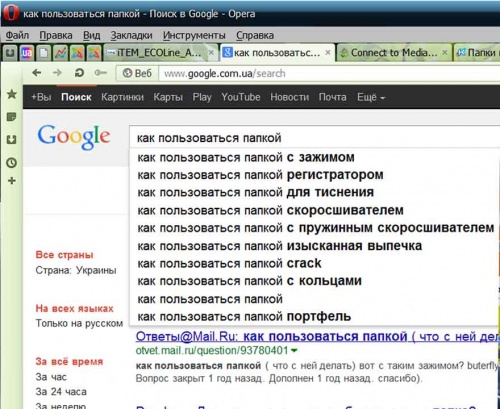500x409 pixels.
Task: Choose suggestion 'регистратором'
Action: 315,175
